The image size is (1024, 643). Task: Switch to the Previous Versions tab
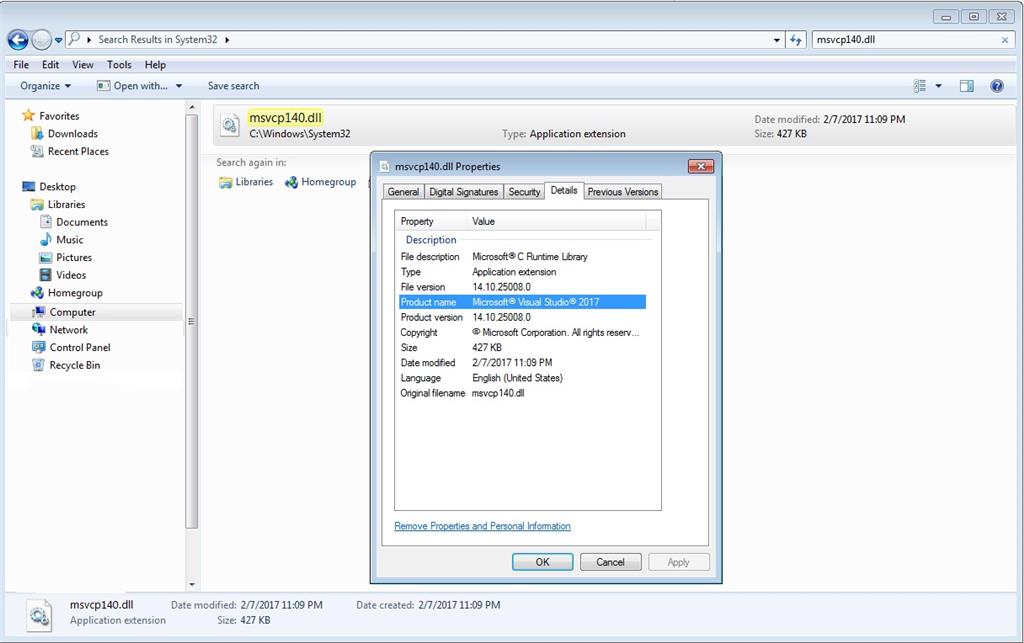(622, 192)
